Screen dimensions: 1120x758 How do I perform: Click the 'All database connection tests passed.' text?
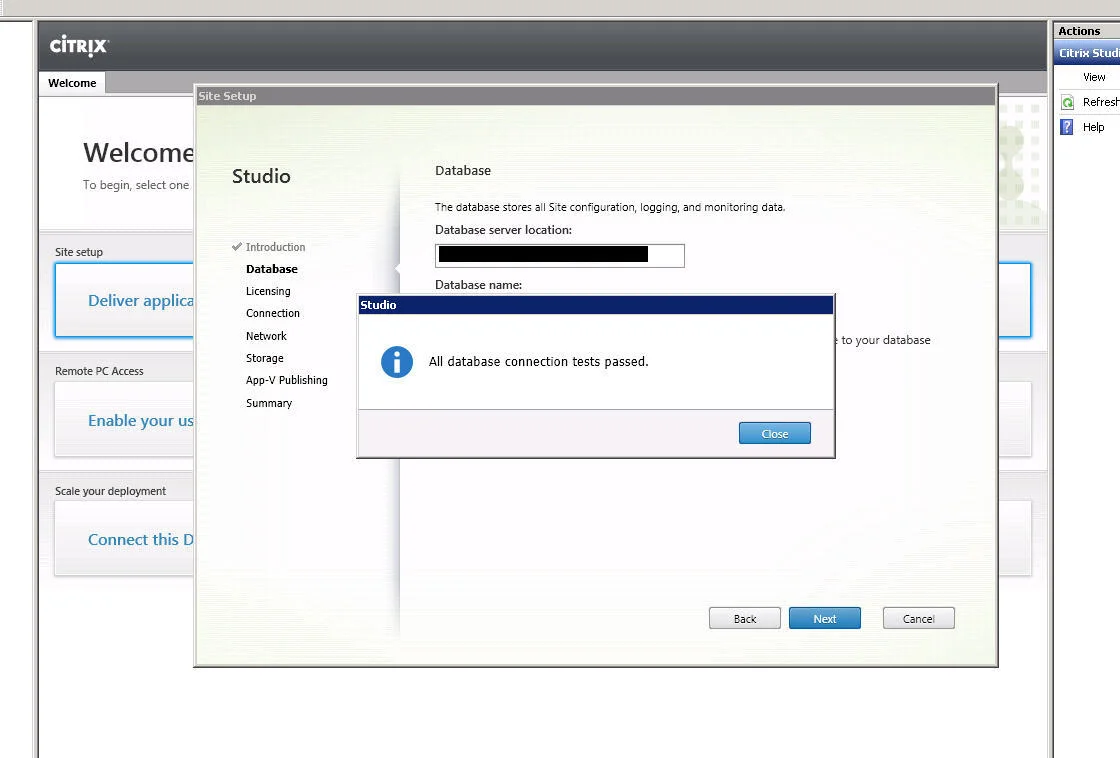pyautogui.click(x=539, y=361)
